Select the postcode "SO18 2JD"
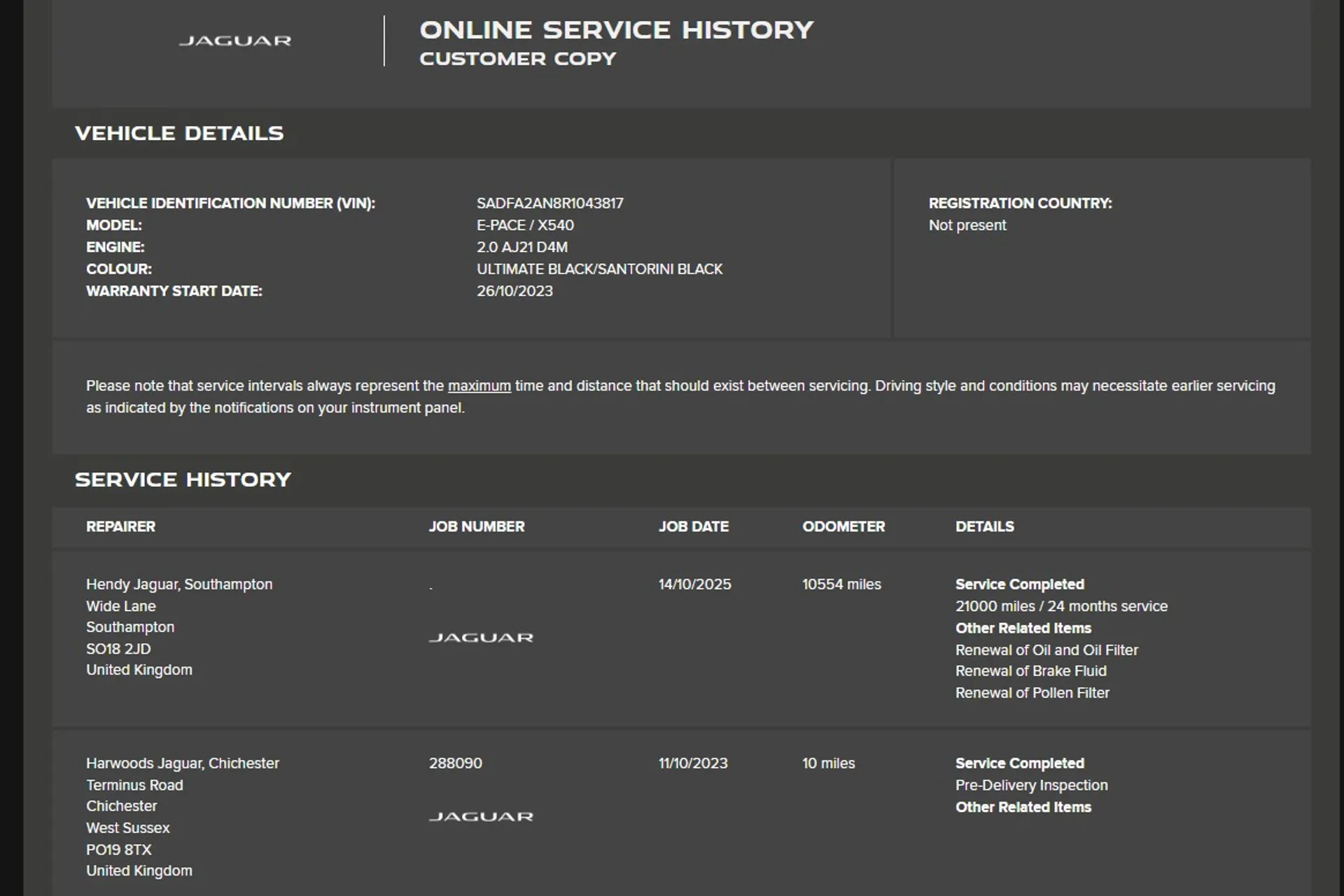The width and height of the screenshot is (1344, 896). [x=118, y=649]
